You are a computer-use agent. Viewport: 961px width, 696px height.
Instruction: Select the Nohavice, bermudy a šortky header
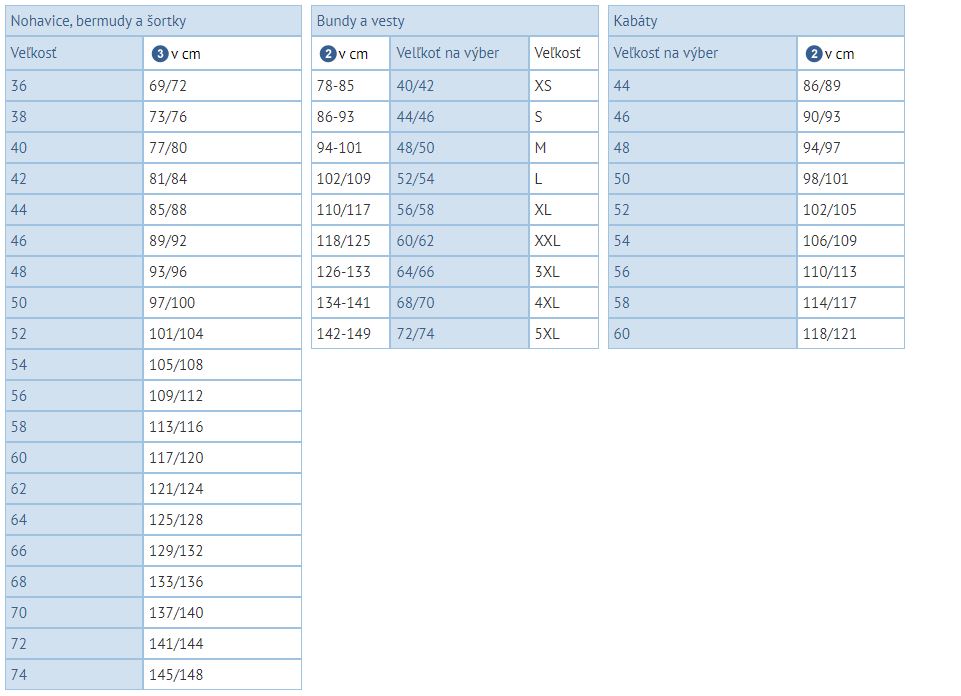click(153, 21)
